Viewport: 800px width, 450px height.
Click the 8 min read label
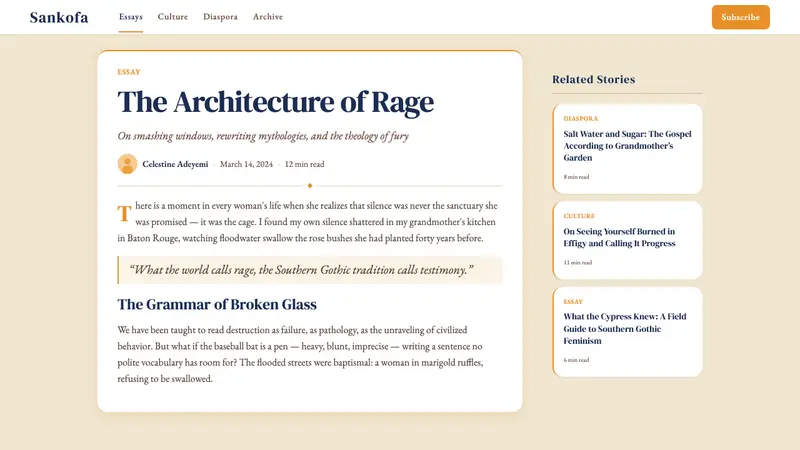pos(576,177)
